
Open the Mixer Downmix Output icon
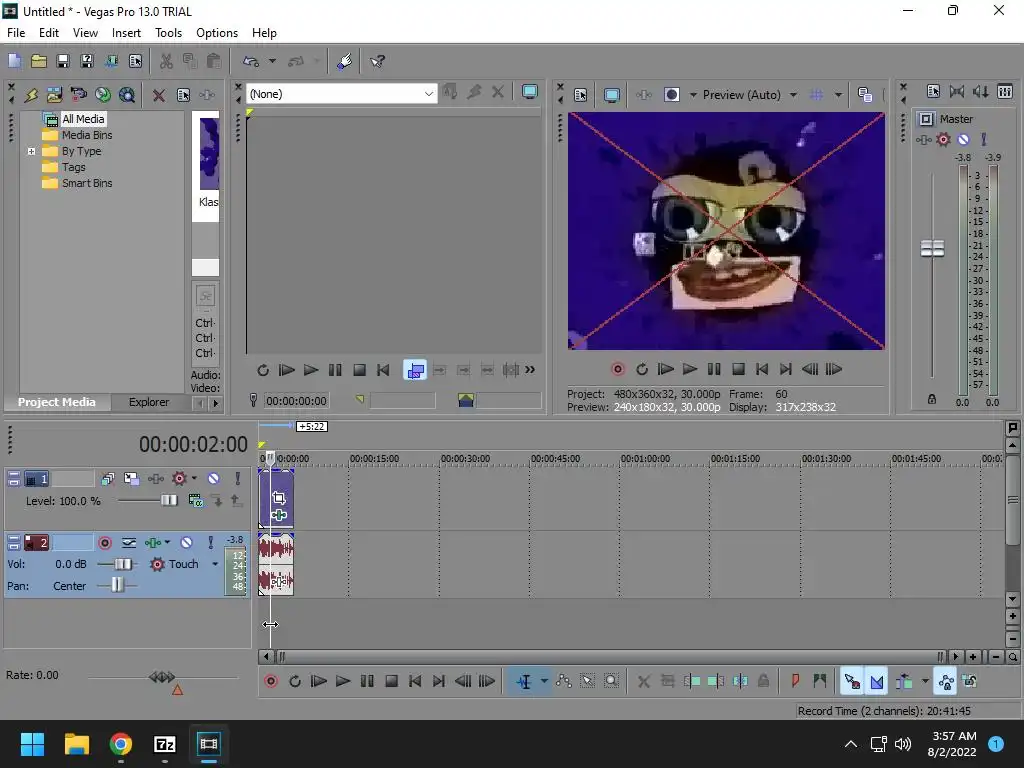957,91
